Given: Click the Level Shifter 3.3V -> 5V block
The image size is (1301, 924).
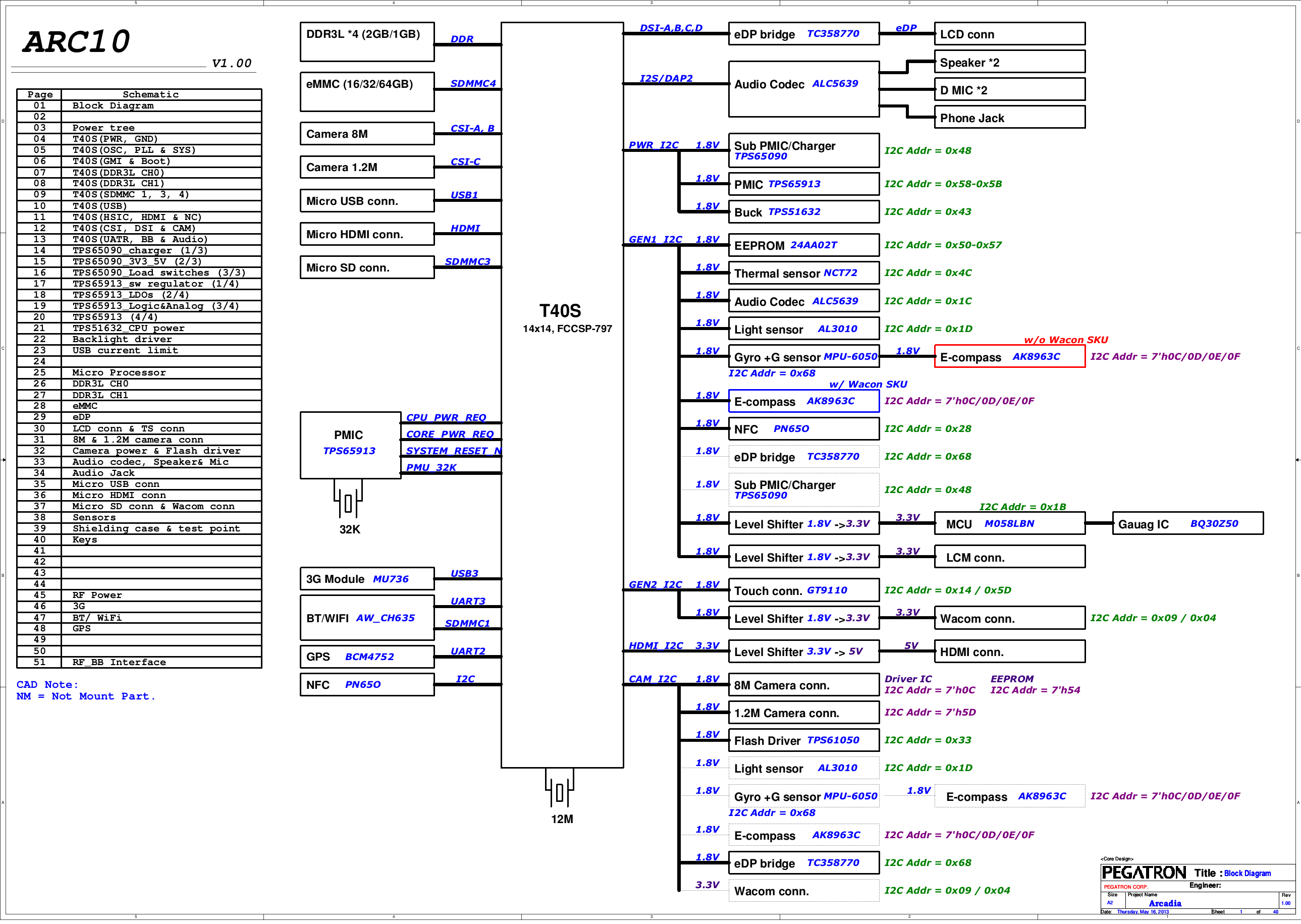Looking at the screenshot, I should (x=804, y=651).
